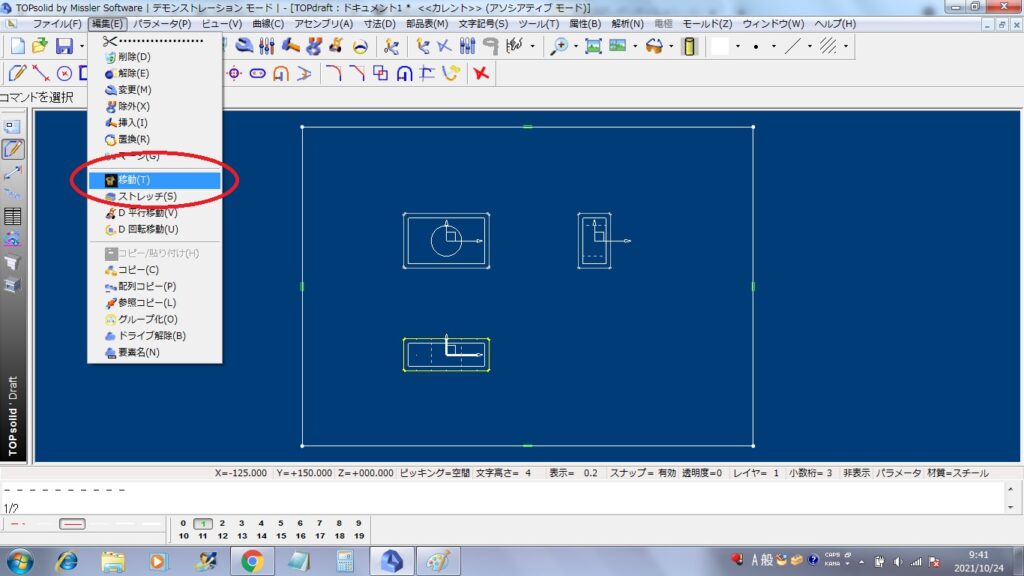Screen dimensions: 1024x576
Task: Click the crosshair target point tool
Action: (x=234, y=73)
